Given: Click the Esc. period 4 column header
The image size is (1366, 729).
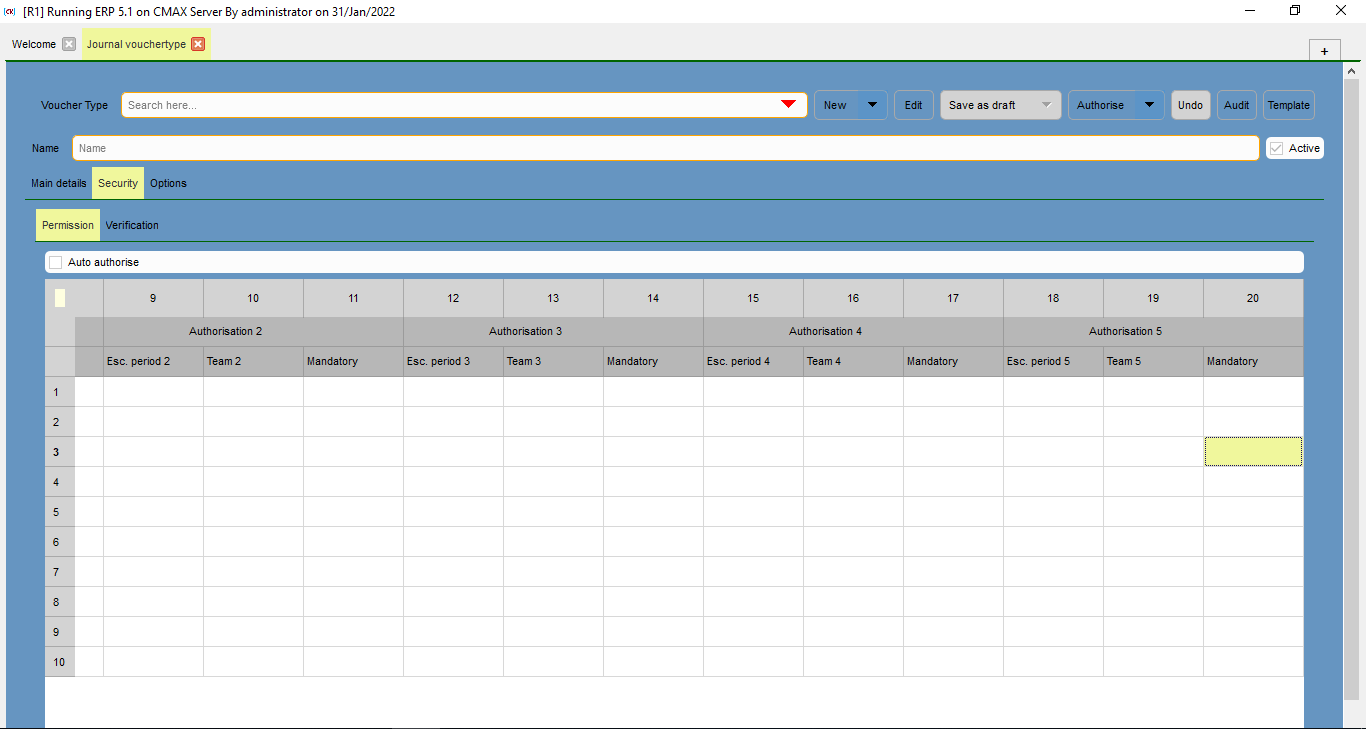Looking at the screenshot, I should point(753,361).
